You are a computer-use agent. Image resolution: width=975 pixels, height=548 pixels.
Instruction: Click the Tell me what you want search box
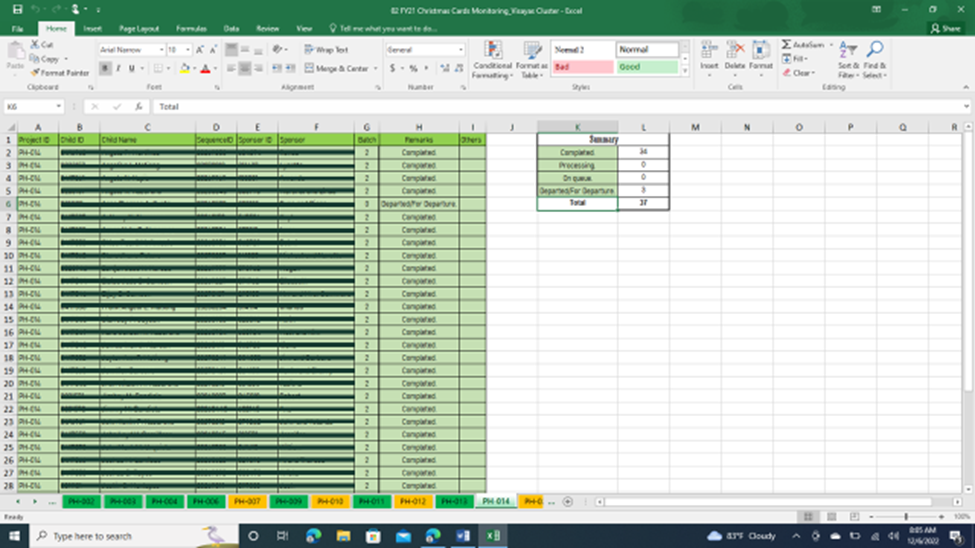tap(383, 29)
